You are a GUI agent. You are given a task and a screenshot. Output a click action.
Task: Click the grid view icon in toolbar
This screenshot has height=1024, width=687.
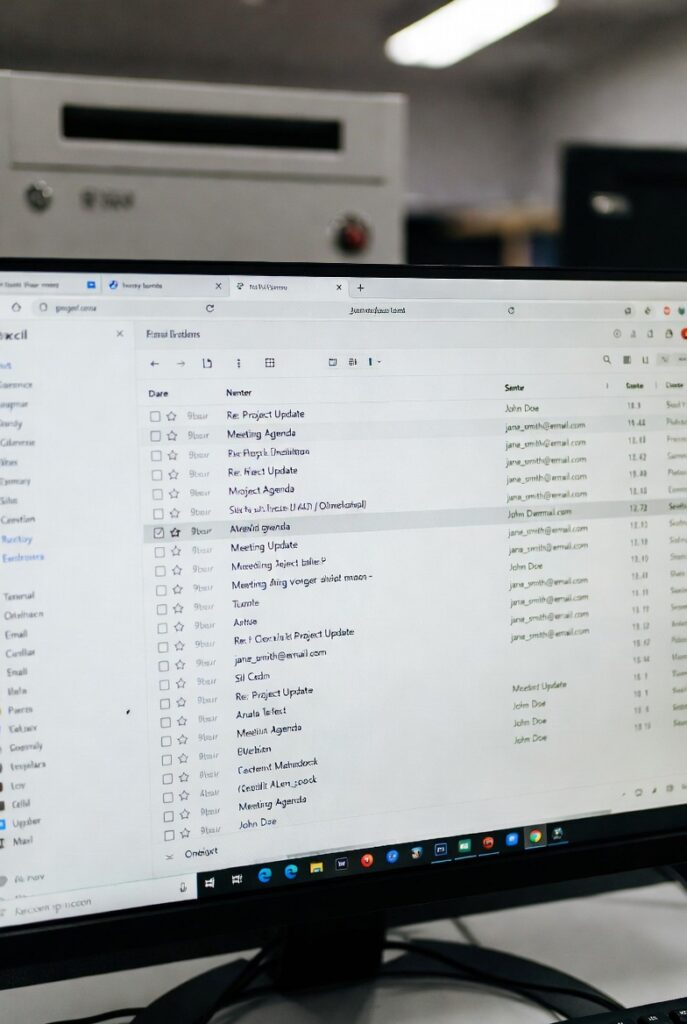tap(269, 363)
